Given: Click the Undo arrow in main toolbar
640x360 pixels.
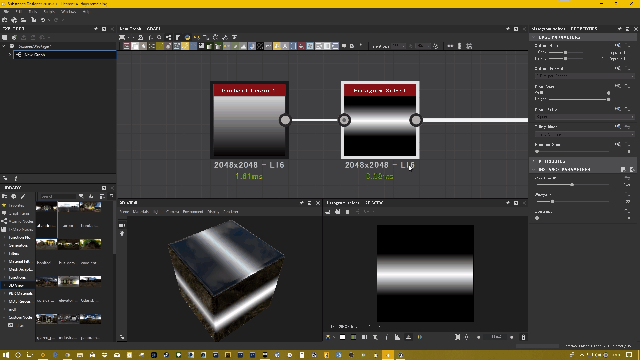Looking at the screenshot, I should tap(43, 20).
